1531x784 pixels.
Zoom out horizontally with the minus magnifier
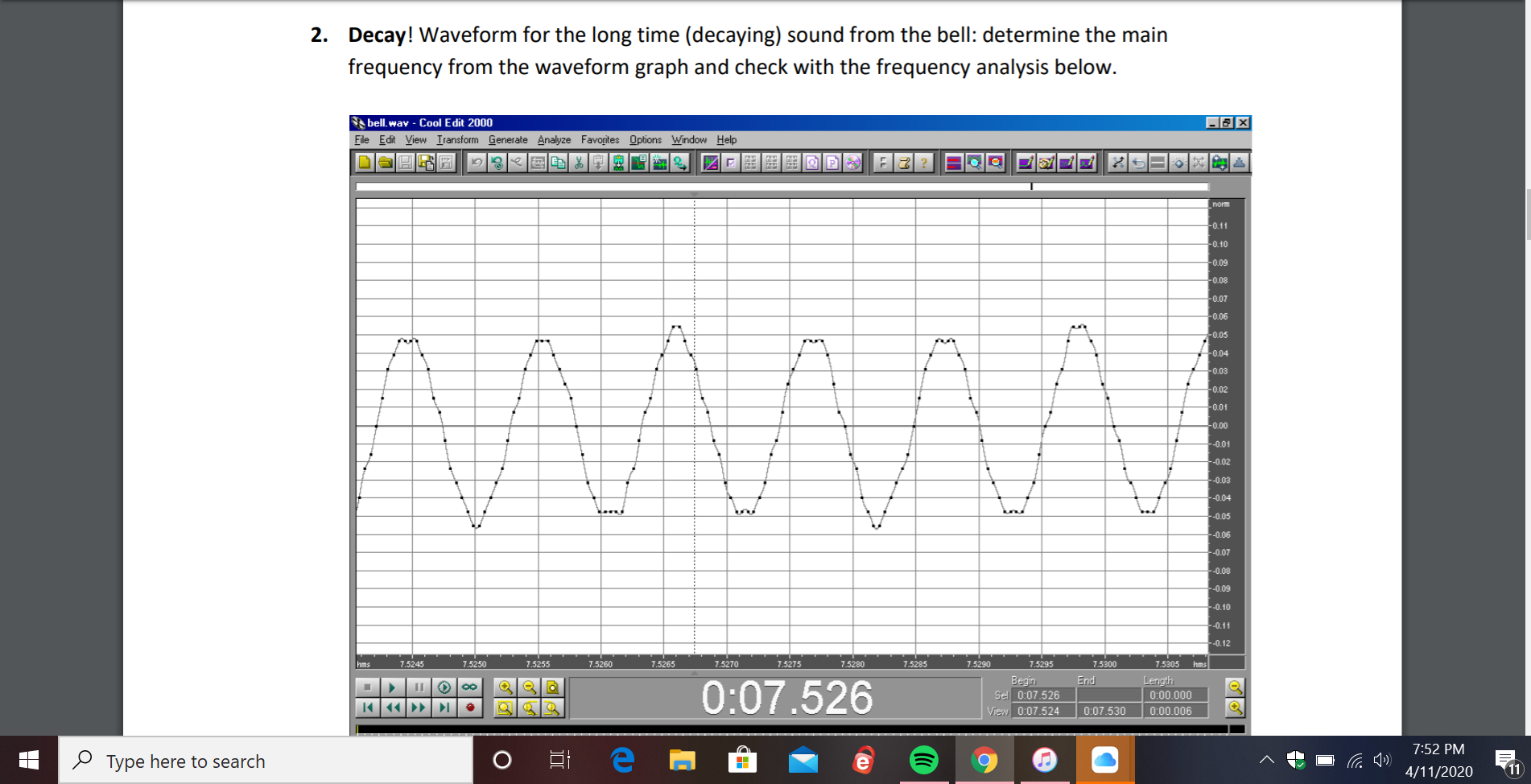(527, 687)
